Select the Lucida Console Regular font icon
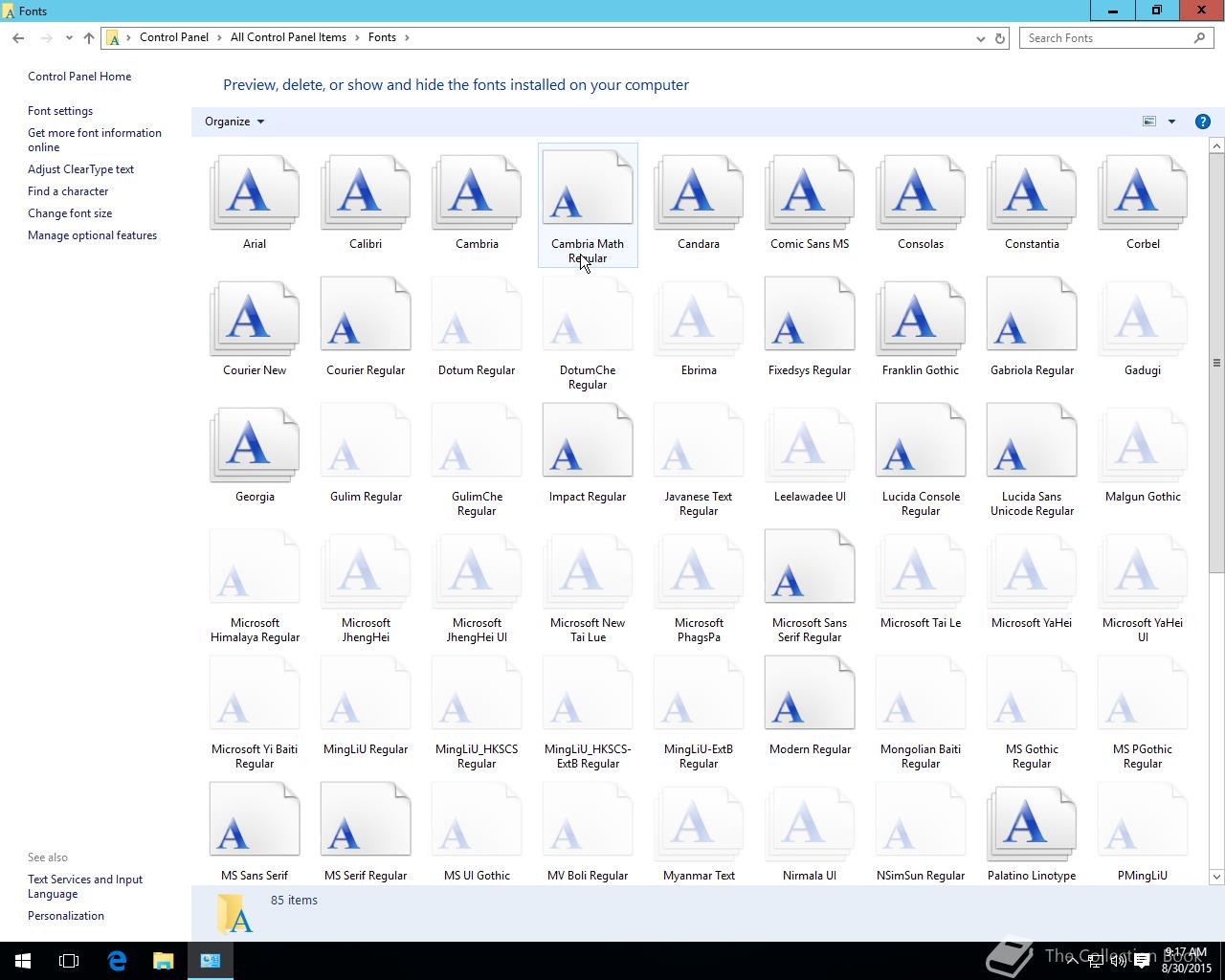The height and width of the screenshot is (980, 1225). point(921,442)
